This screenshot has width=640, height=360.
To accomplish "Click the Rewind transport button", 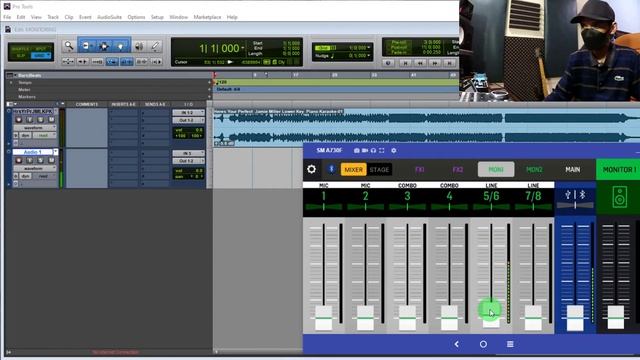I will click(x=420, y=63).
